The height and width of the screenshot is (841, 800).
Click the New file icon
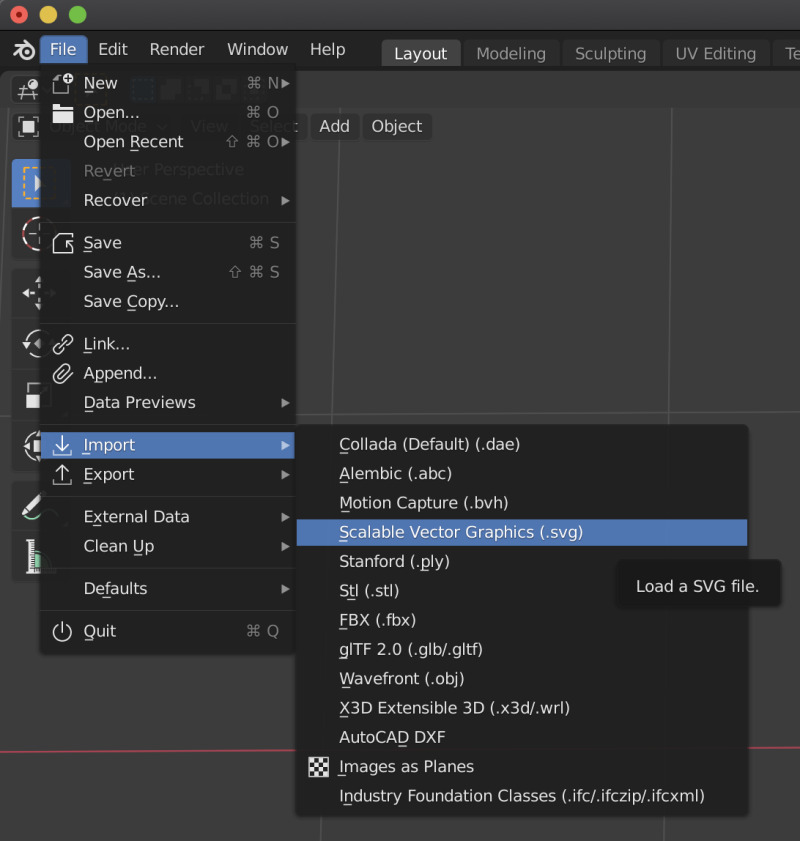click(63, 83)
